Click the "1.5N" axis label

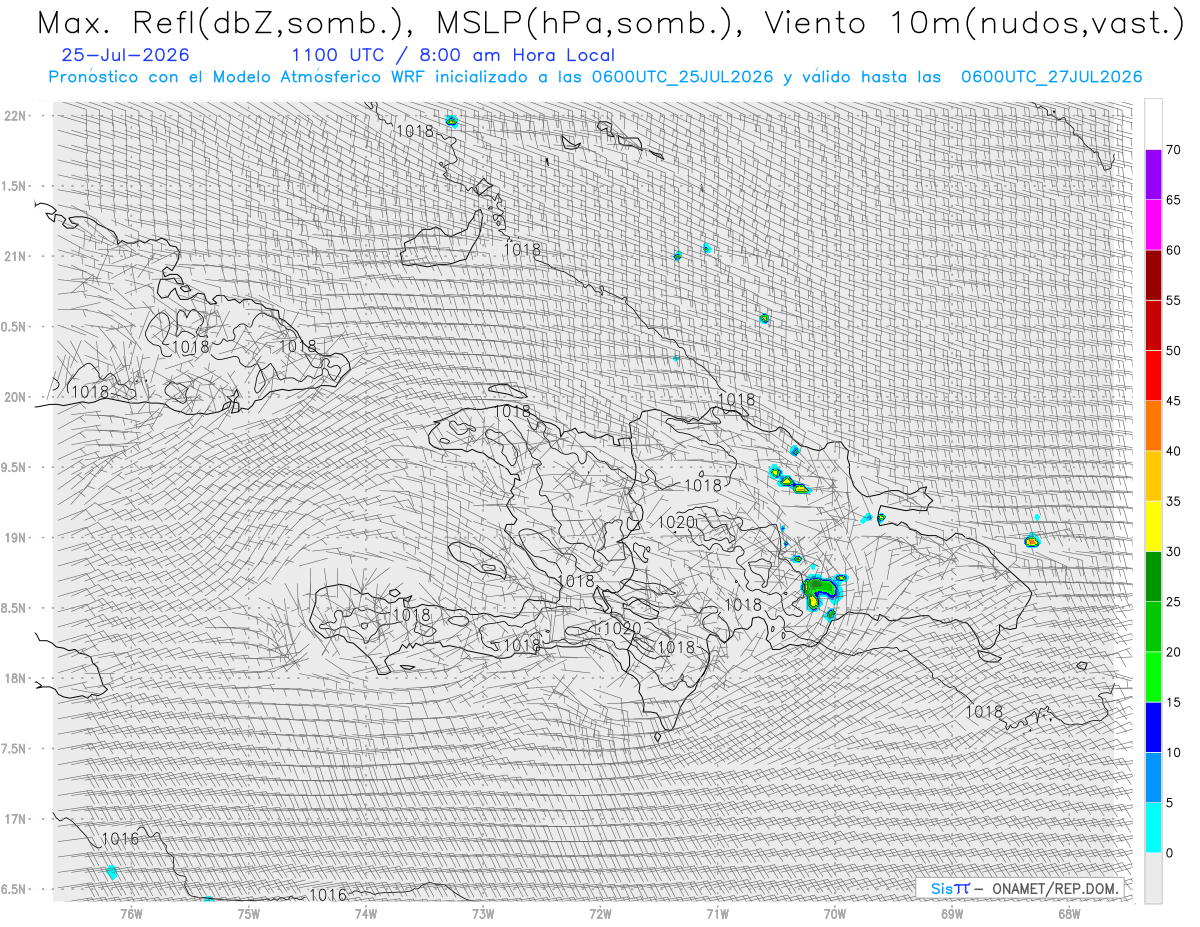coord(15,186)
